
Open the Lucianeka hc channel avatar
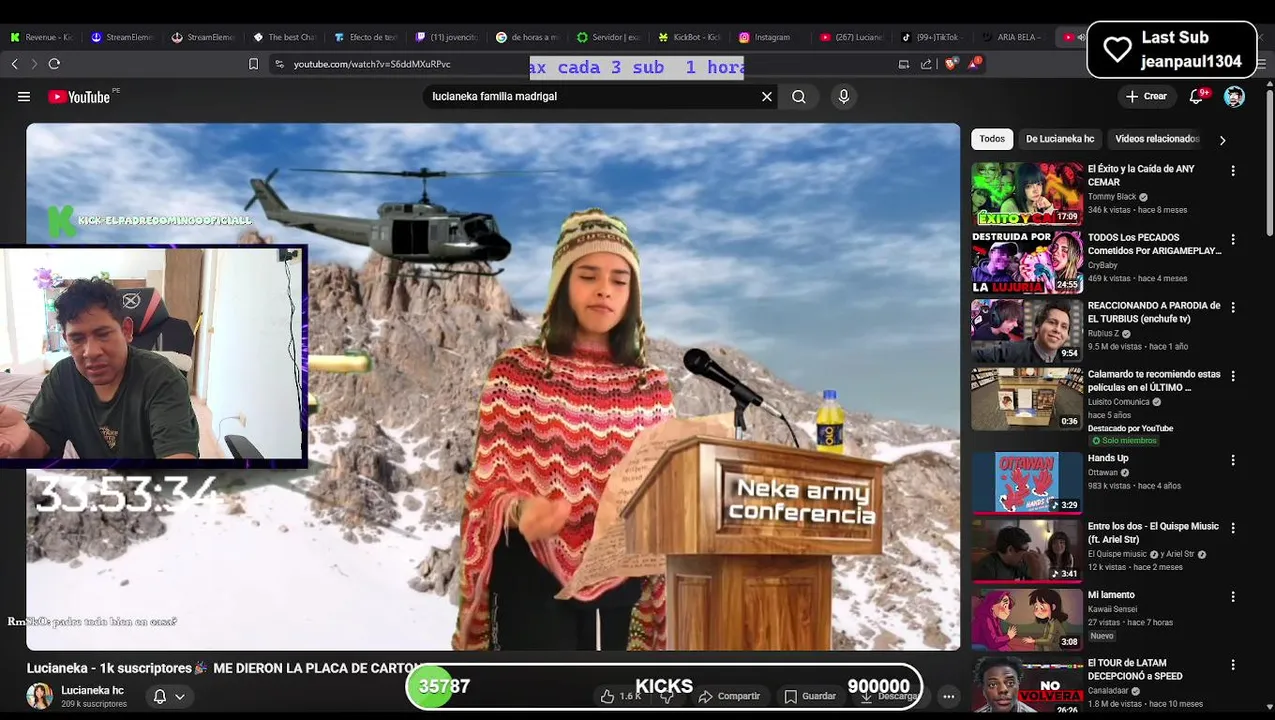pyautogui.click(x=39, y=696)
